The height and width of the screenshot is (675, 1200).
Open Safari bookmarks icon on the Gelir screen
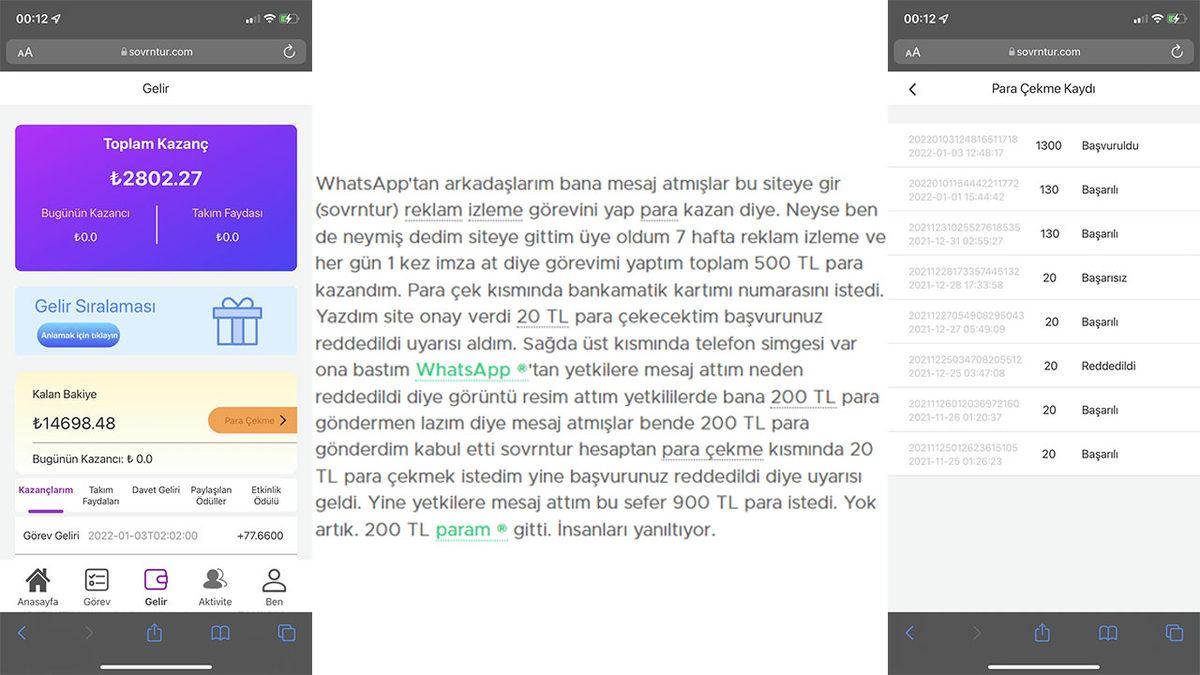(x=220, y=633)
